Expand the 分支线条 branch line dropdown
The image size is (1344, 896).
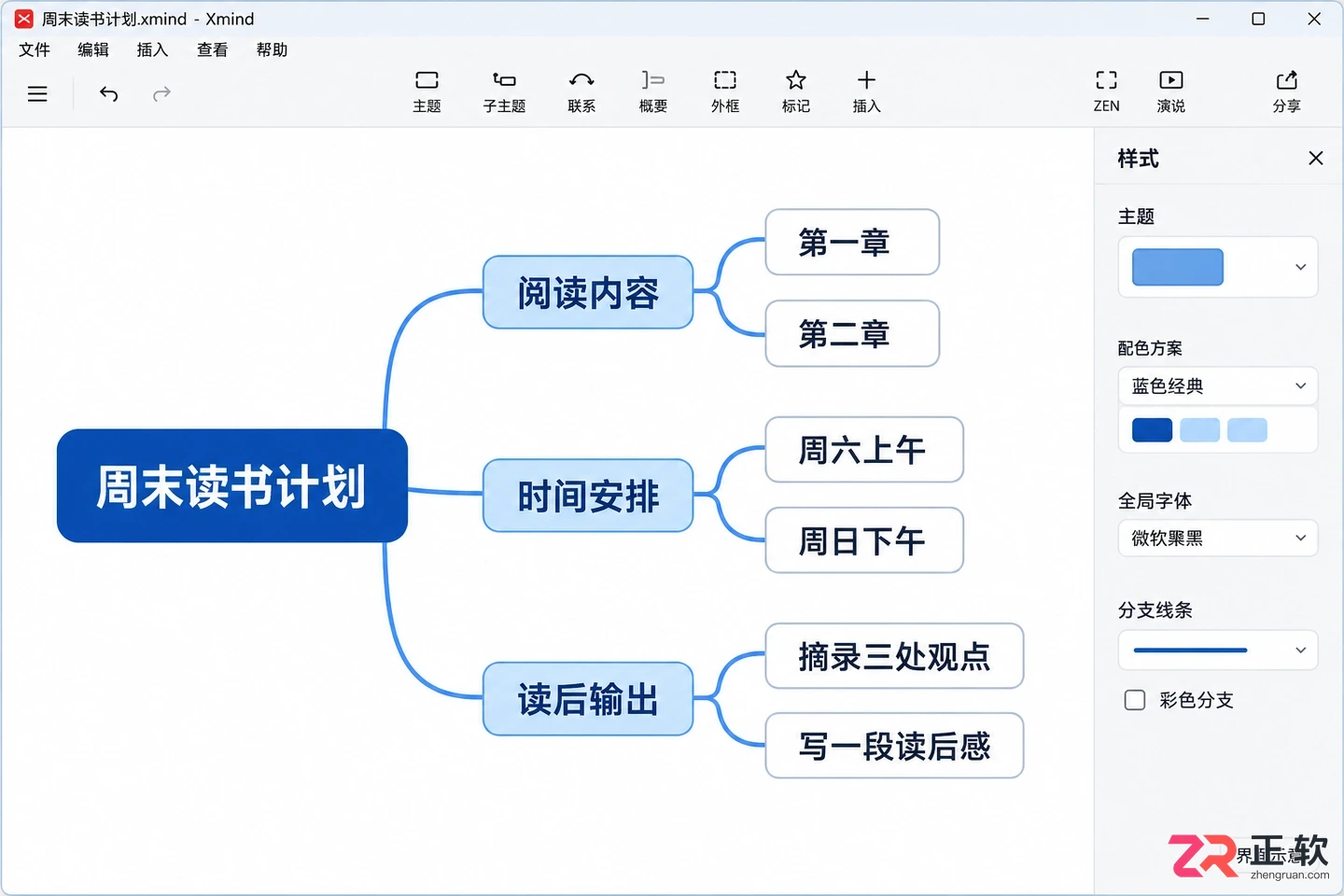pos(1218,650)
